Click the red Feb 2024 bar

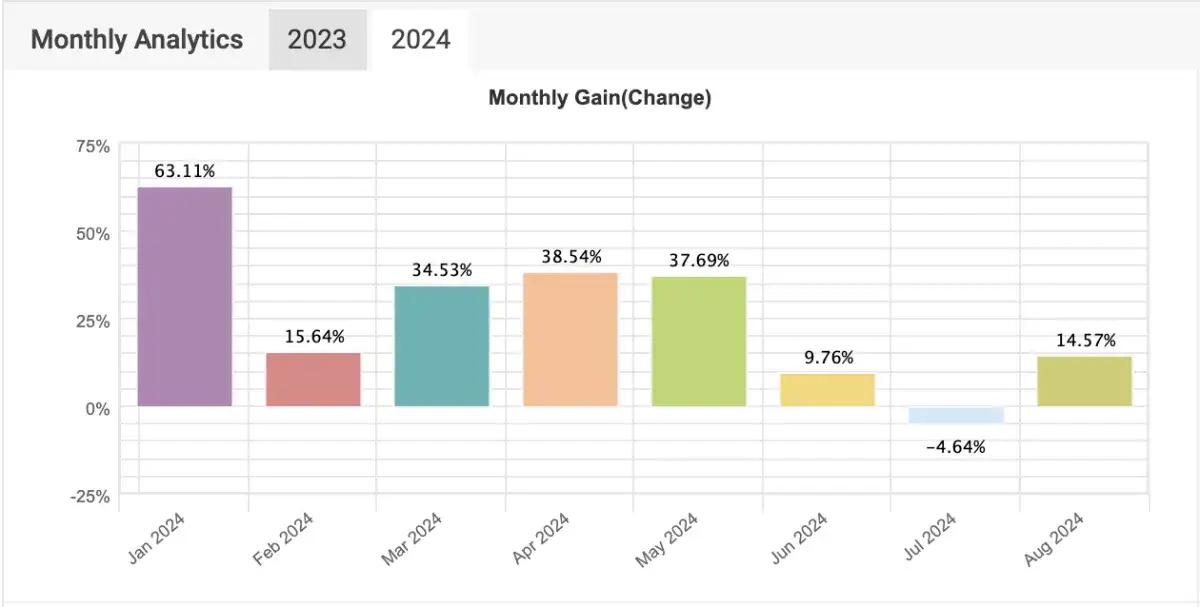[x=313, y=379]
